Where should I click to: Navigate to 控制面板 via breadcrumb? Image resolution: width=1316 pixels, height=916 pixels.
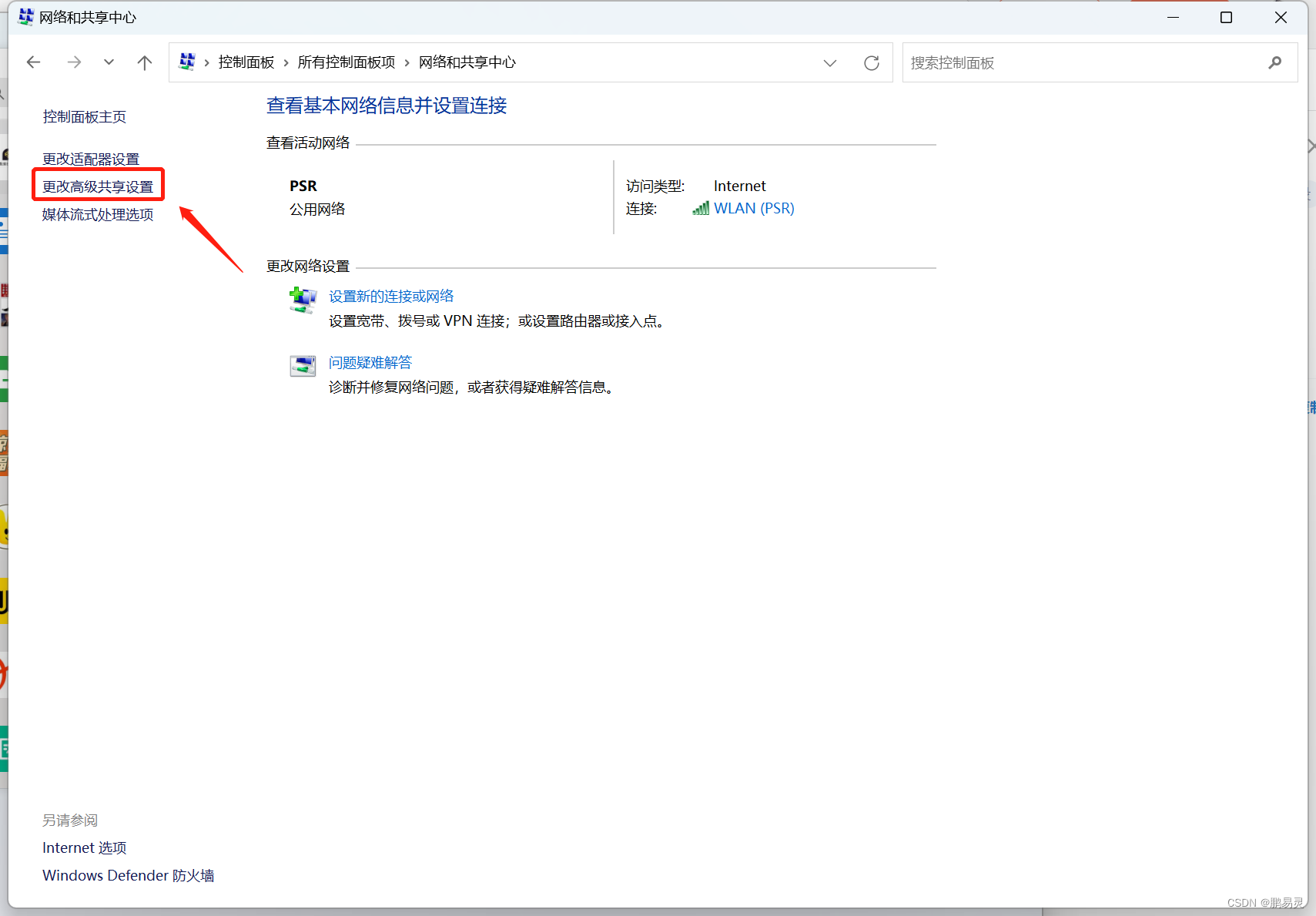(x=246, y=62)
